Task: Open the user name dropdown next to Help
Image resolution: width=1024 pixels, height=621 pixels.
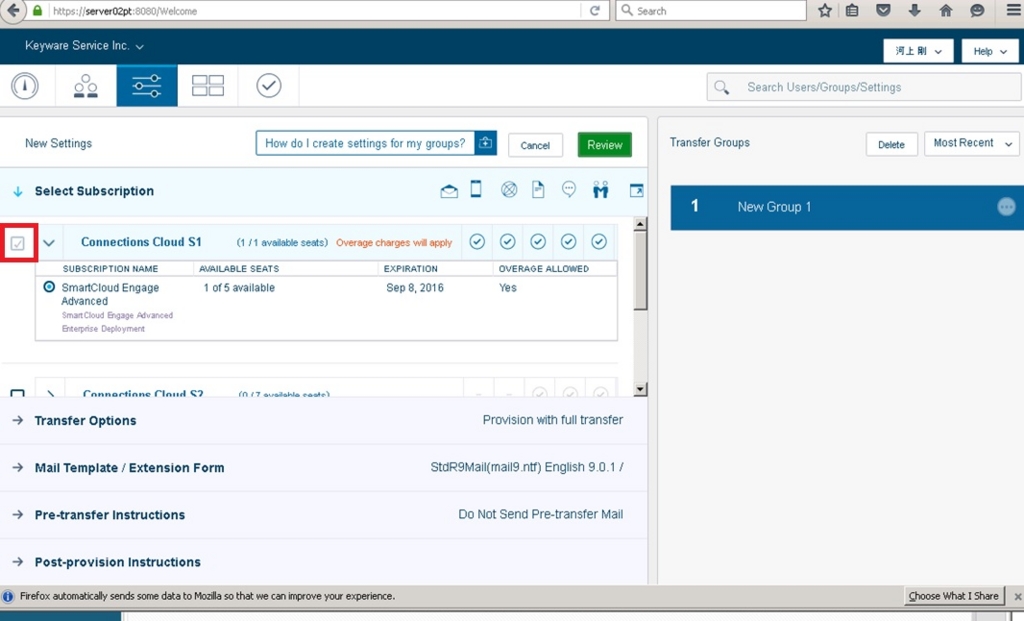Action: pos(918,51)
